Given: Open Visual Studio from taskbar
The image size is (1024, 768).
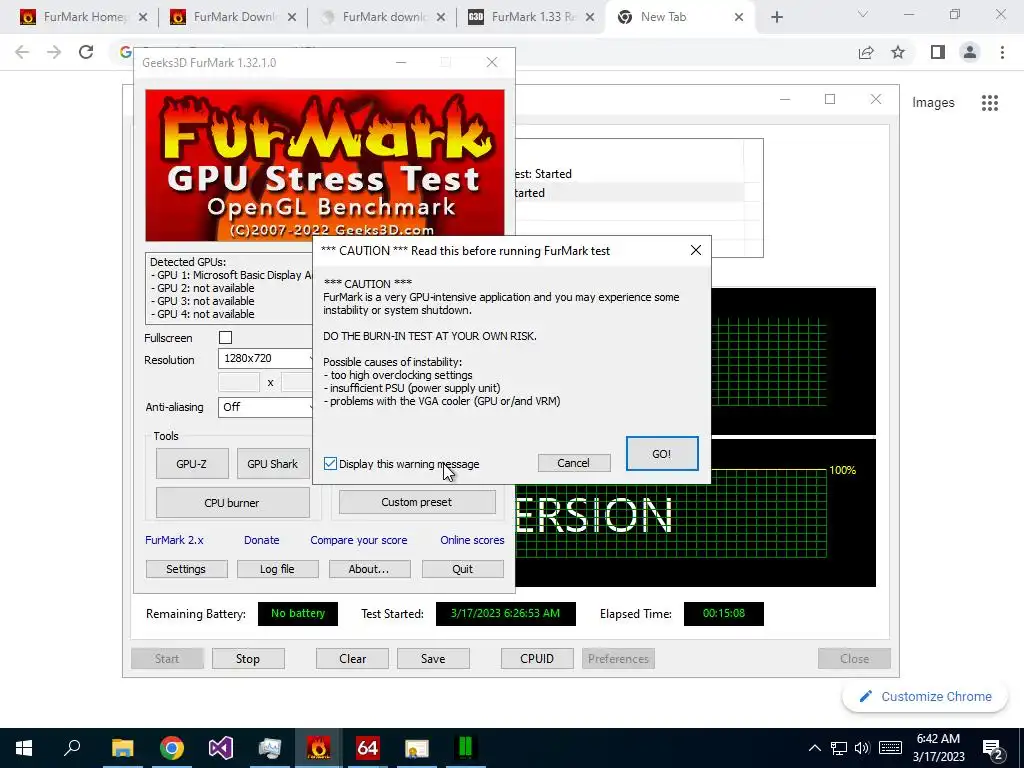Looking at the screenshot, I should coord(221,748).
